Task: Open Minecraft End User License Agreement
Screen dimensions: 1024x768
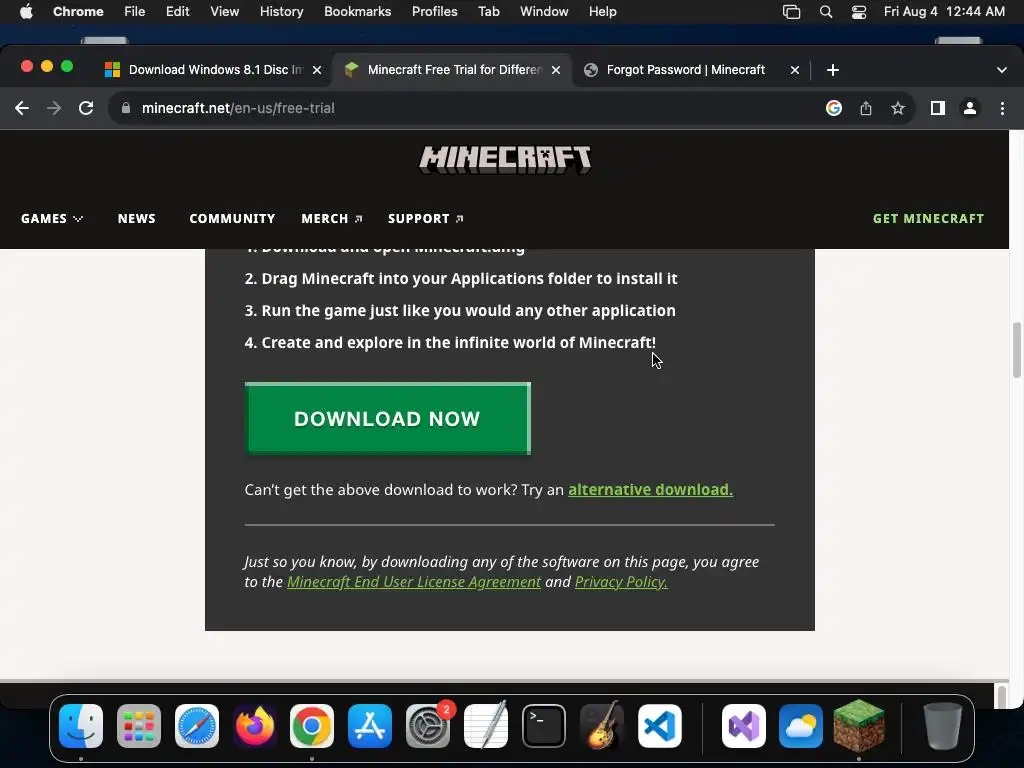Action: pos(413,582)
